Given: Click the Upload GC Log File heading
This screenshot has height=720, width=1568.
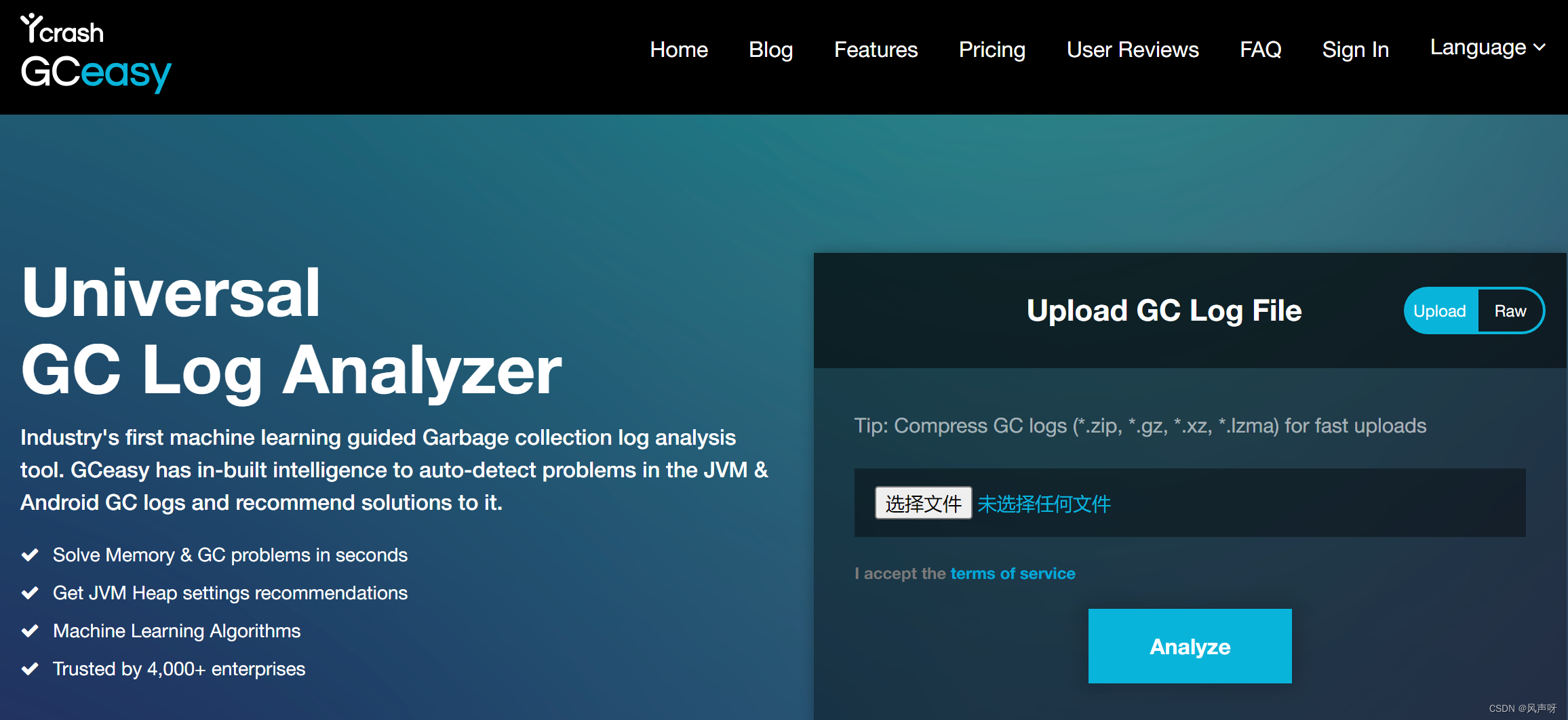Looking at the screenshot, I should (1164, 311).
